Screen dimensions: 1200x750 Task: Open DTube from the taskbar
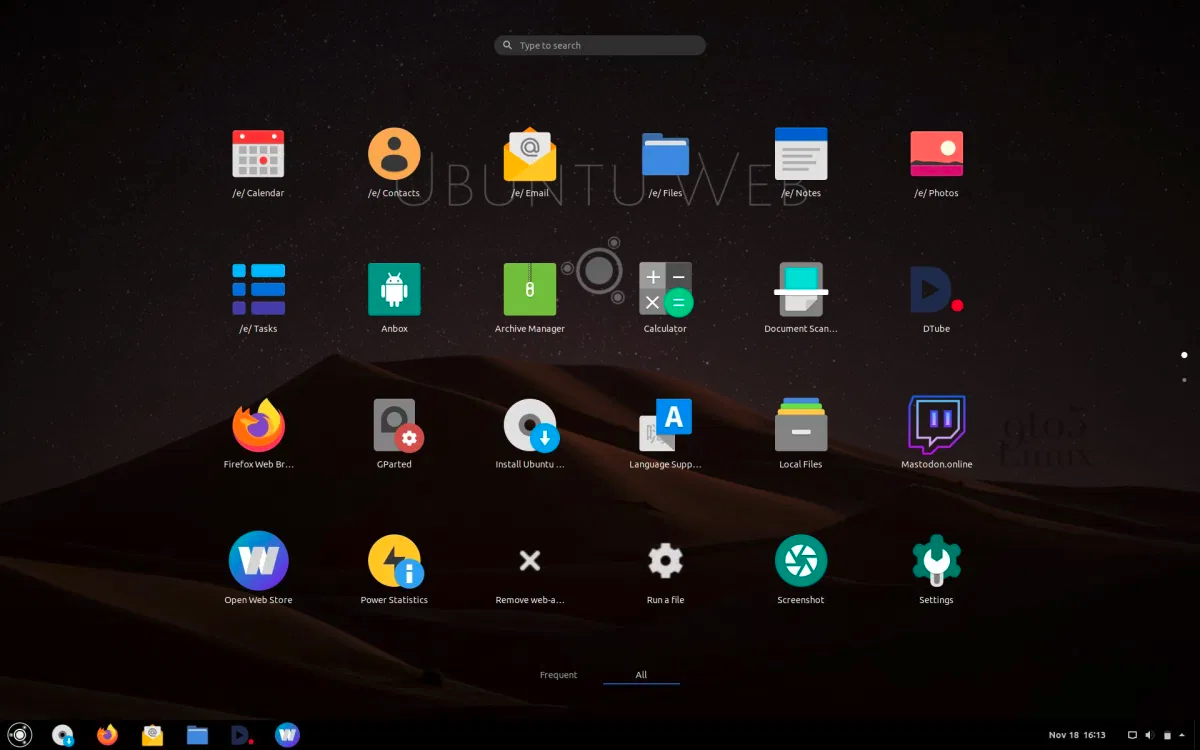[241, 735]
